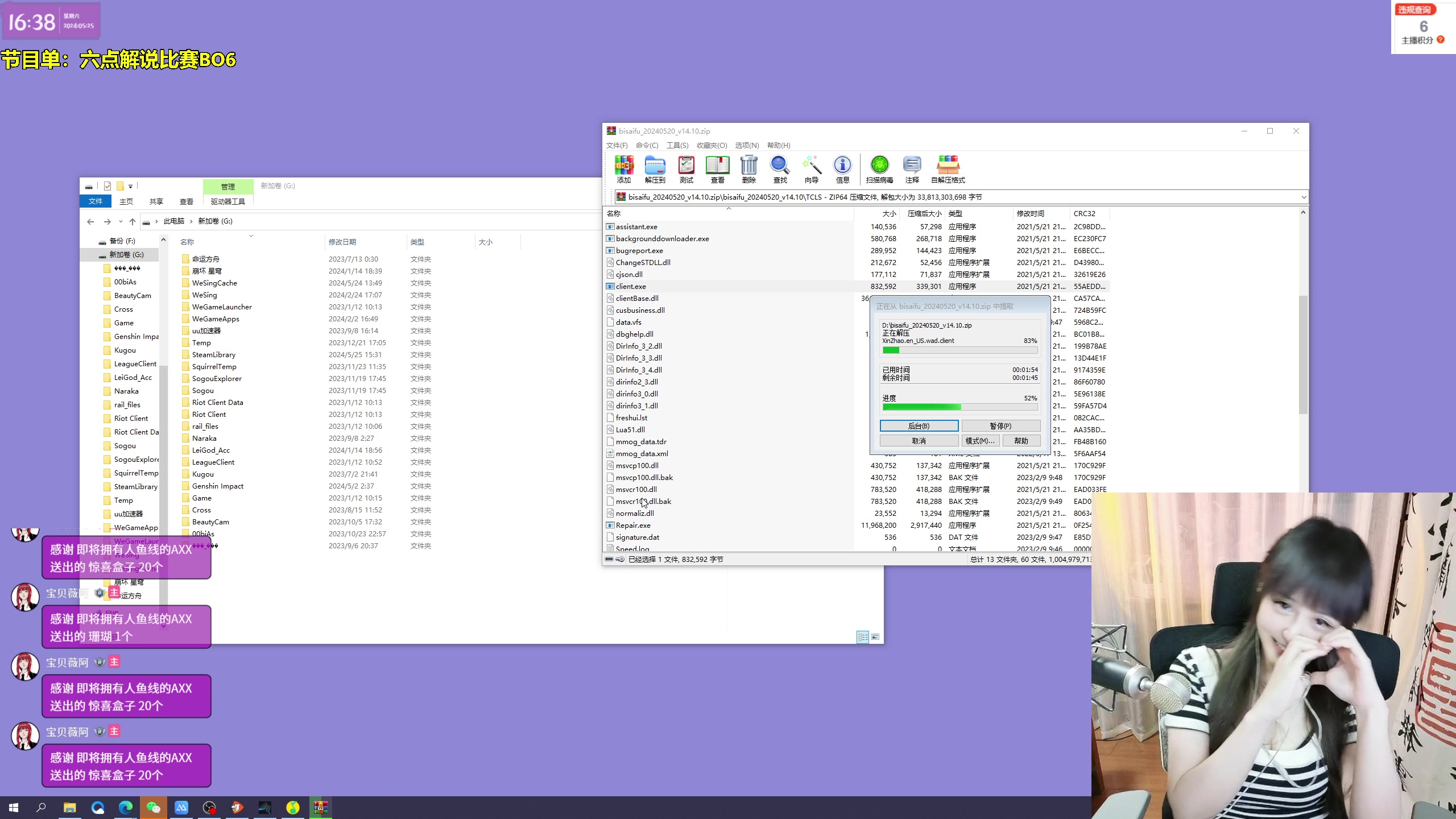
Task: Open WinRAR 文件(F) menu
Action: [617, 145]
